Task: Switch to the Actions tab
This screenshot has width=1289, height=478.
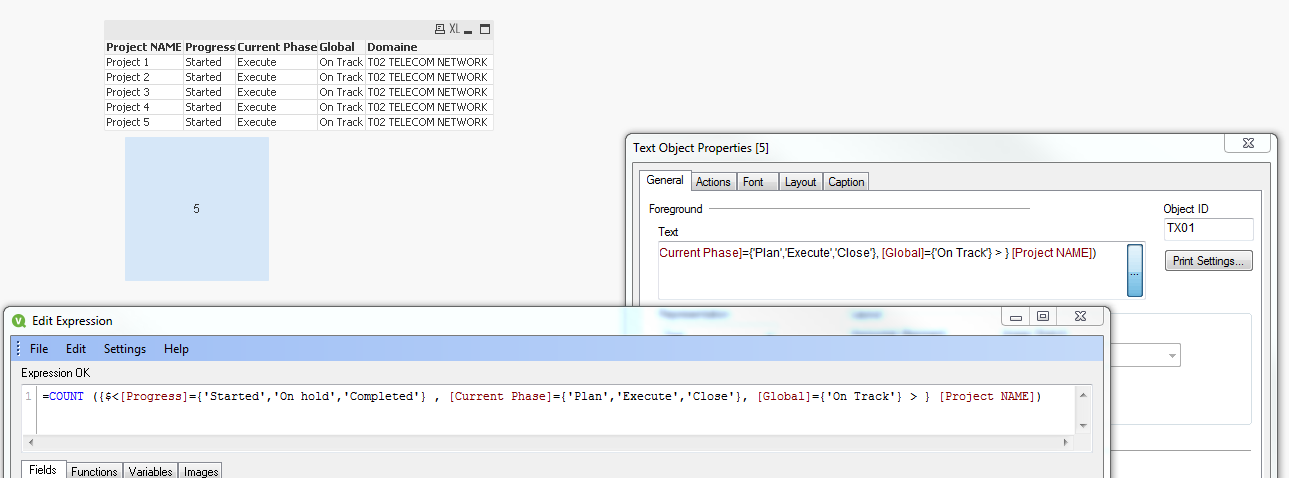Action: tap(713, 182)
